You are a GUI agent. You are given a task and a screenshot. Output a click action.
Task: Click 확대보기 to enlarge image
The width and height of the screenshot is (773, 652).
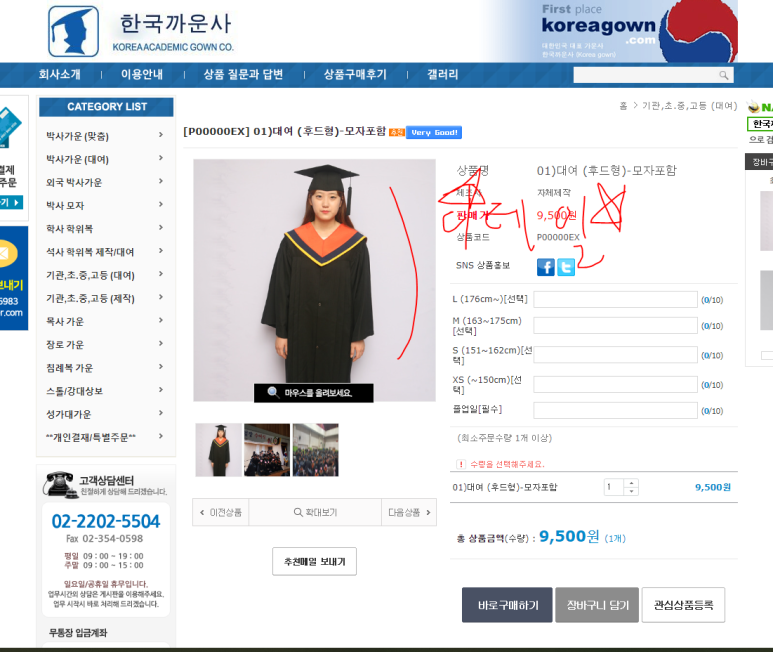[x=315, y=513]
